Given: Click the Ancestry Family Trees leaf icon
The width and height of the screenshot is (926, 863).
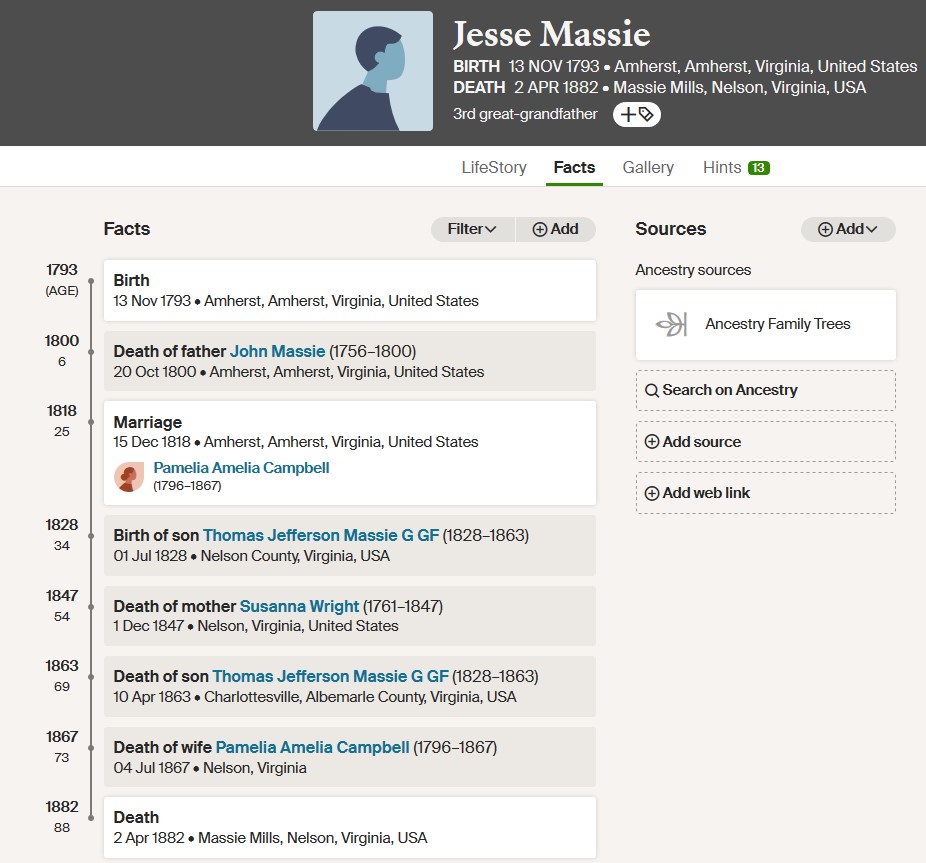Looking at the screenshot, I should click(x=672, y=324).
